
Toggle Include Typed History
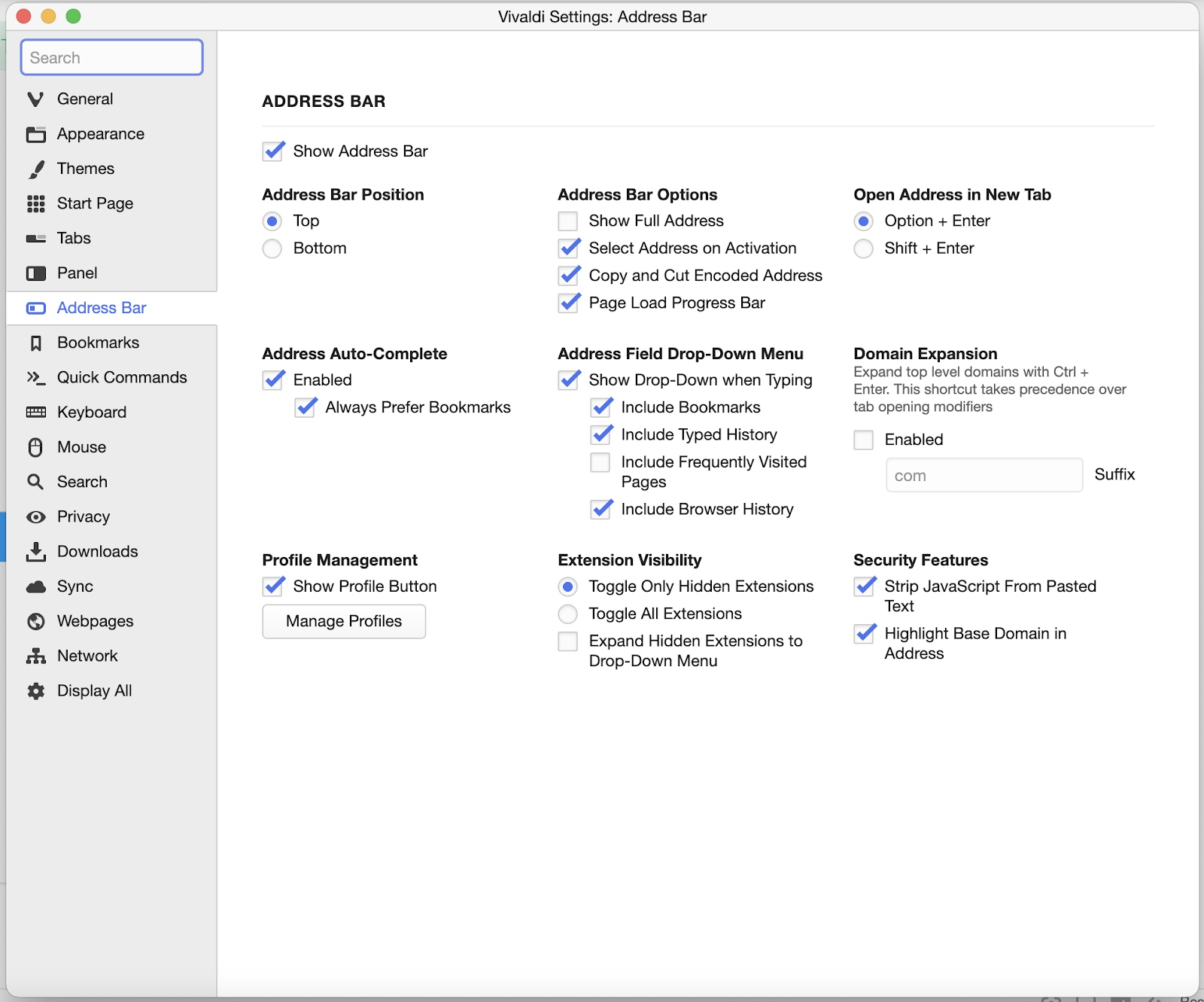tap(602, 434)
